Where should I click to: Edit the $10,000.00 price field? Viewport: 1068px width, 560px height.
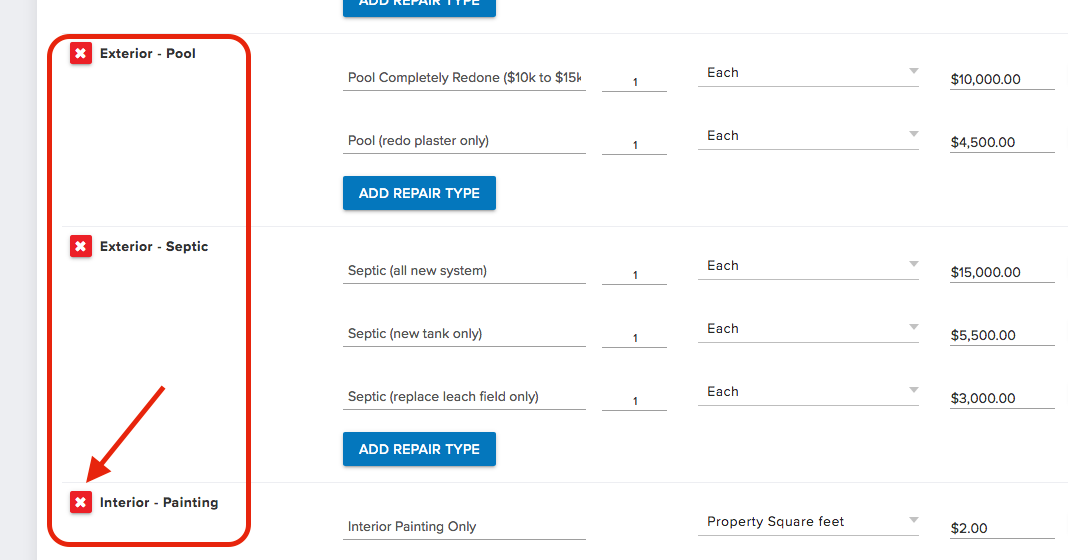click(1002, 79)
